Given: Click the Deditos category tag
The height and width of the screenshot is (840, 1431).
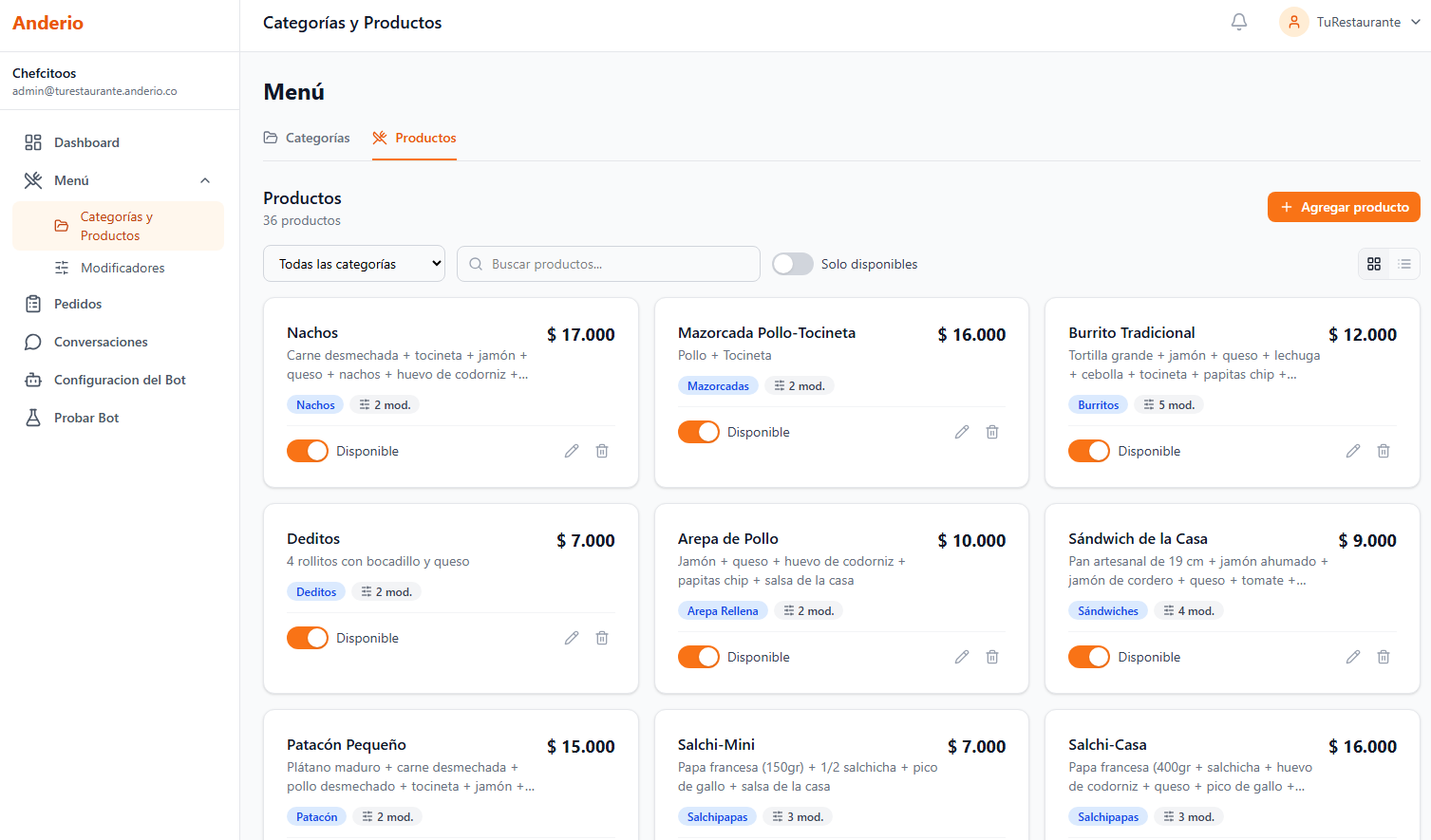Looking at the screenshot, I should (316, 592).
